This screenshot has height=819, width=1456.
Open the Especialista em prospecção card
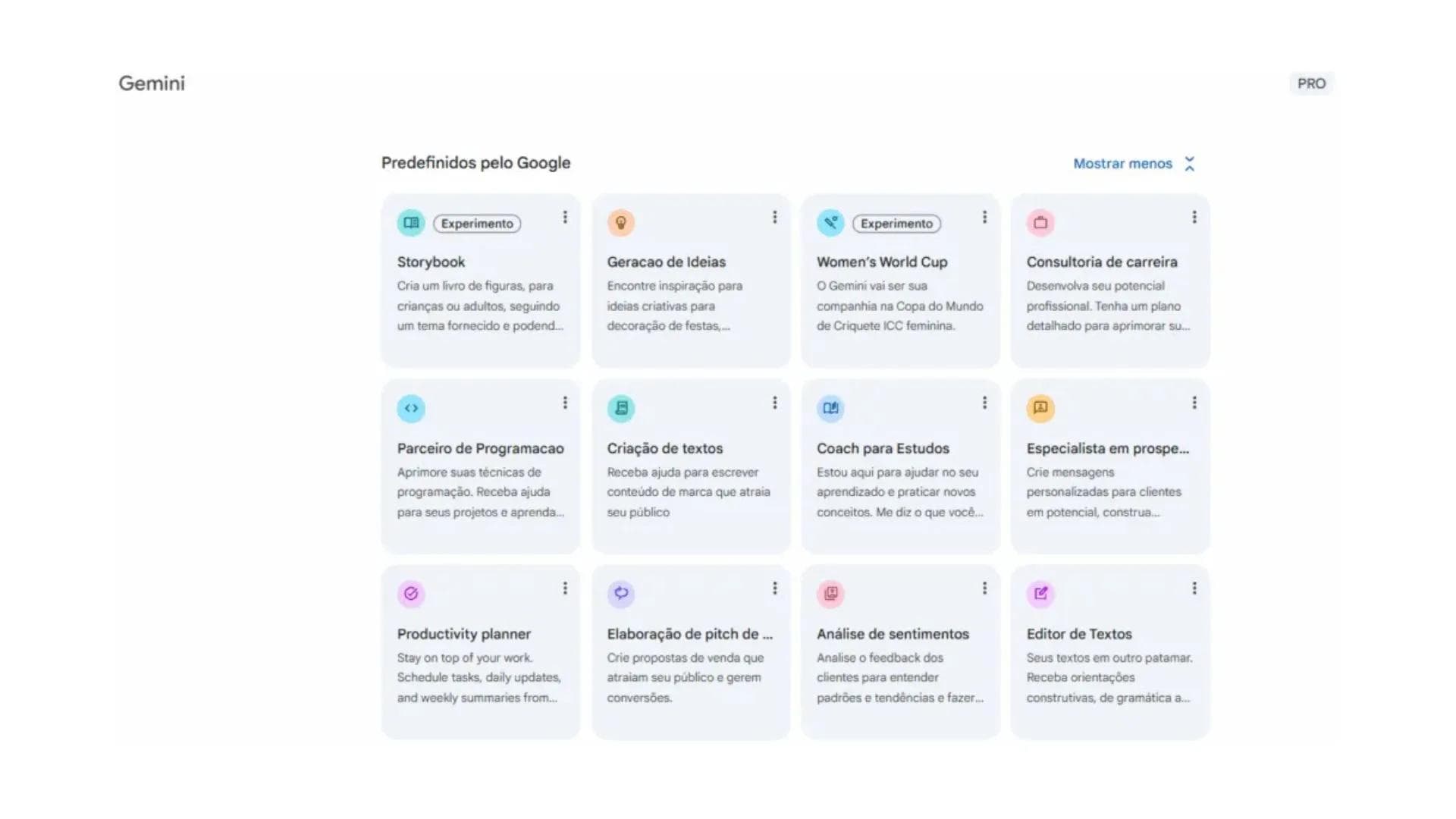coord(1109,466)
